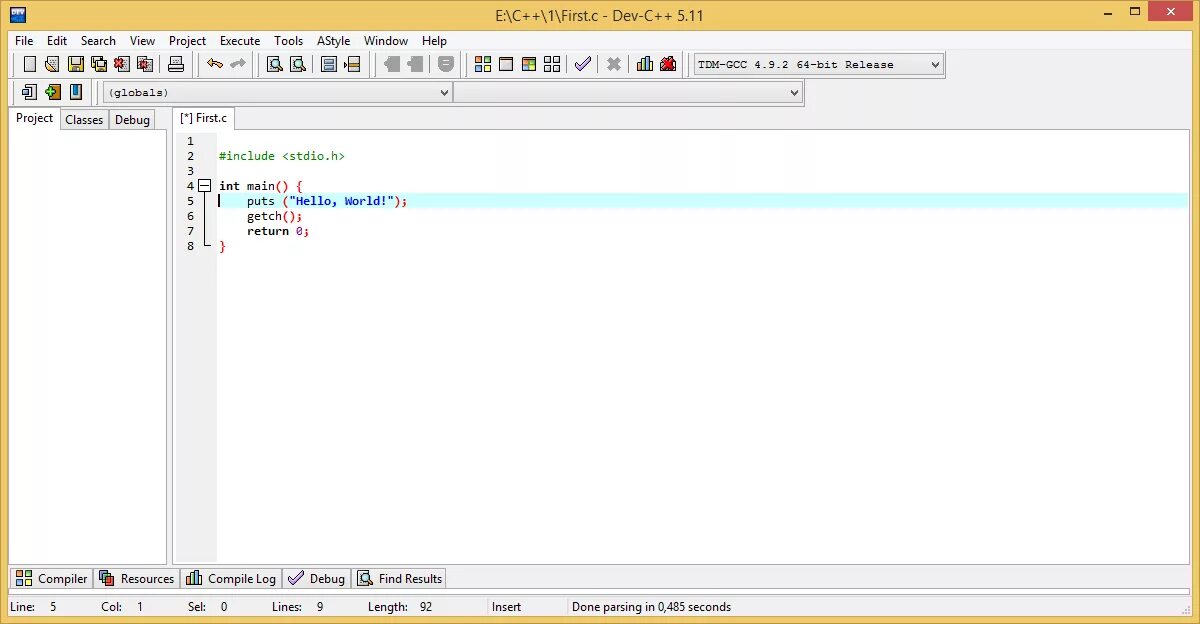Click the Toggle Bookmark green plus icon
The width and height of the screenshot is (1200, 624).
coord(53,92)
